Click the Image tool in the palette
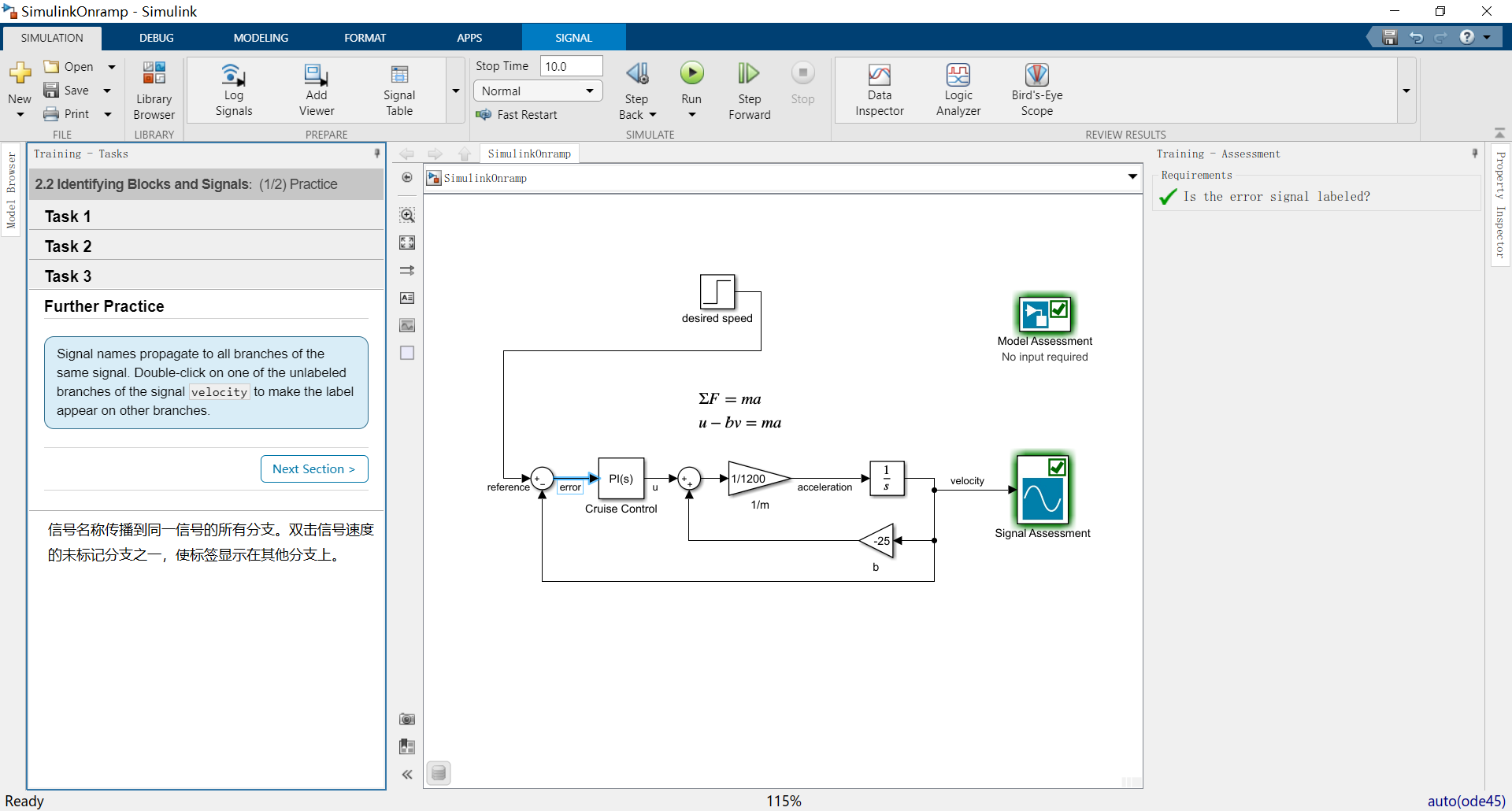Image resolution: width=1512 pixels, height=811 pixels. 407,325
